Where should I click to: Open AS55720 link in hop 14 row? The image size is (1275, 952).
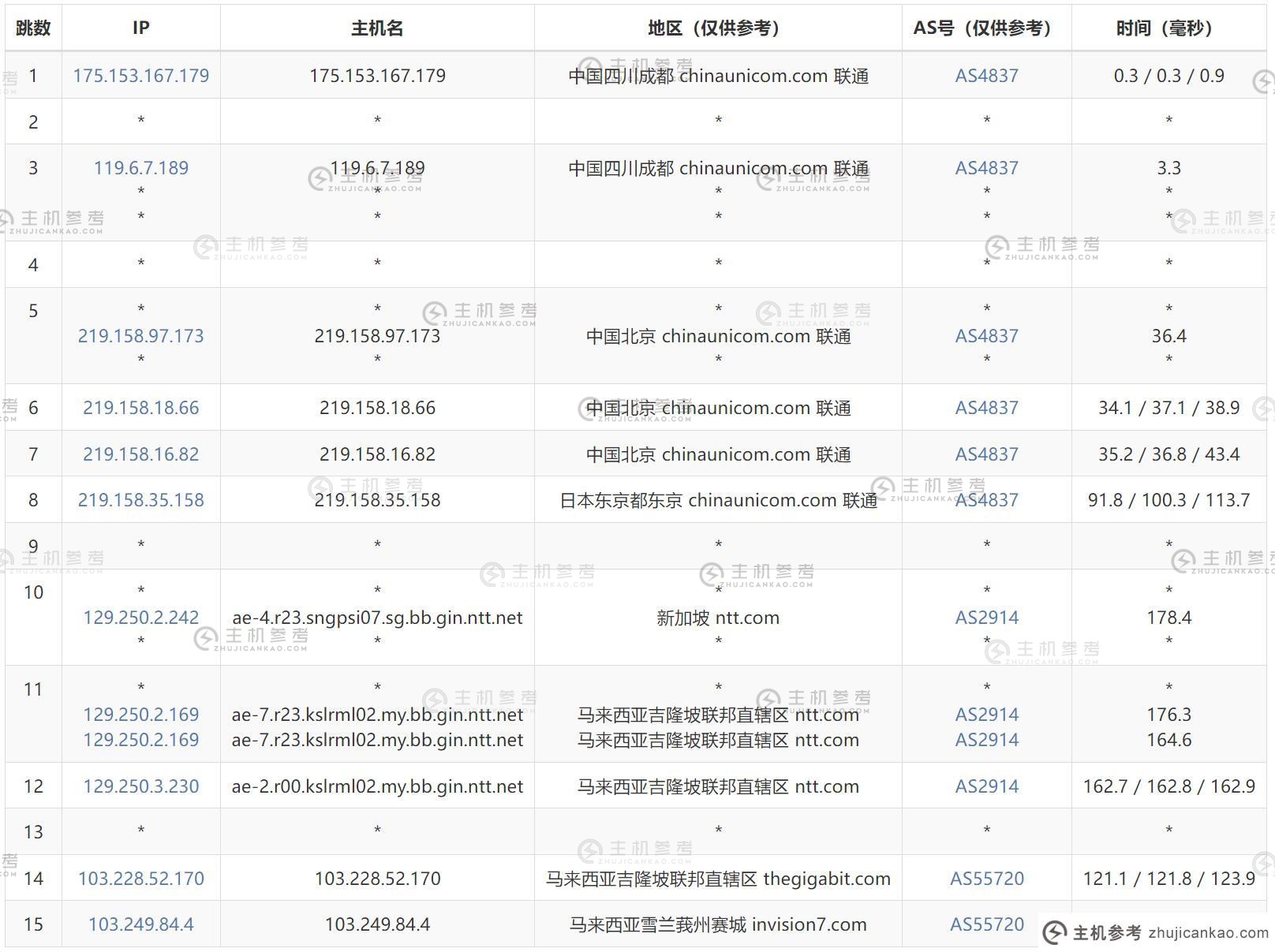pyautogui.click(x=987, y=879)
